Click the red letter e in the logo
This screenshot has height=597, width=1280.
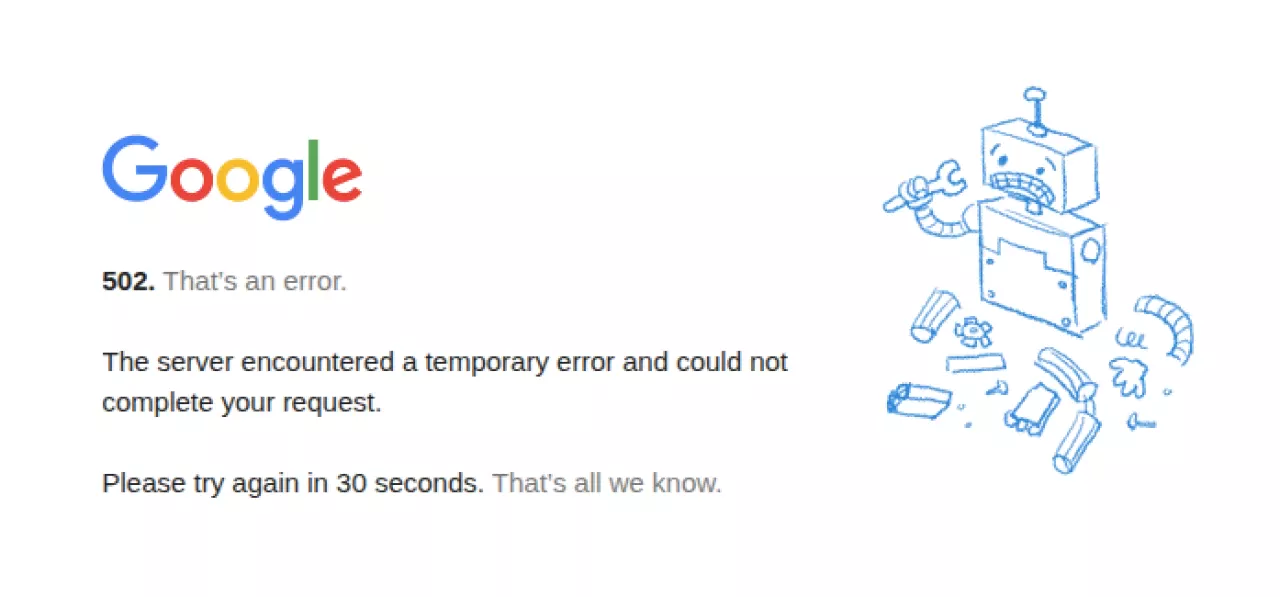(x=342, y=178)
